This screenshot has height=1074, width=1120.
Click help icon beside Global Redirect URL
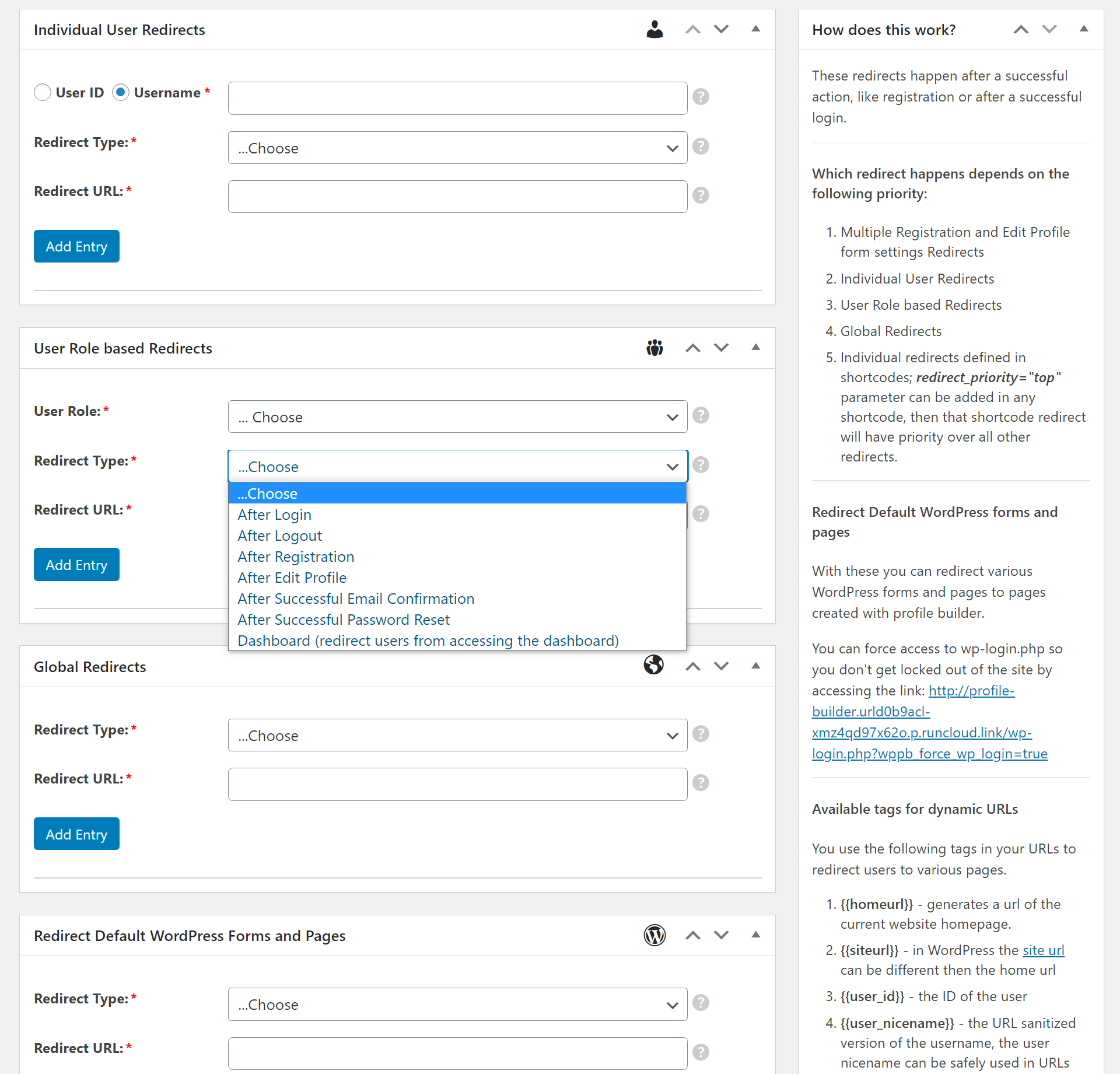tap(701, 782)
